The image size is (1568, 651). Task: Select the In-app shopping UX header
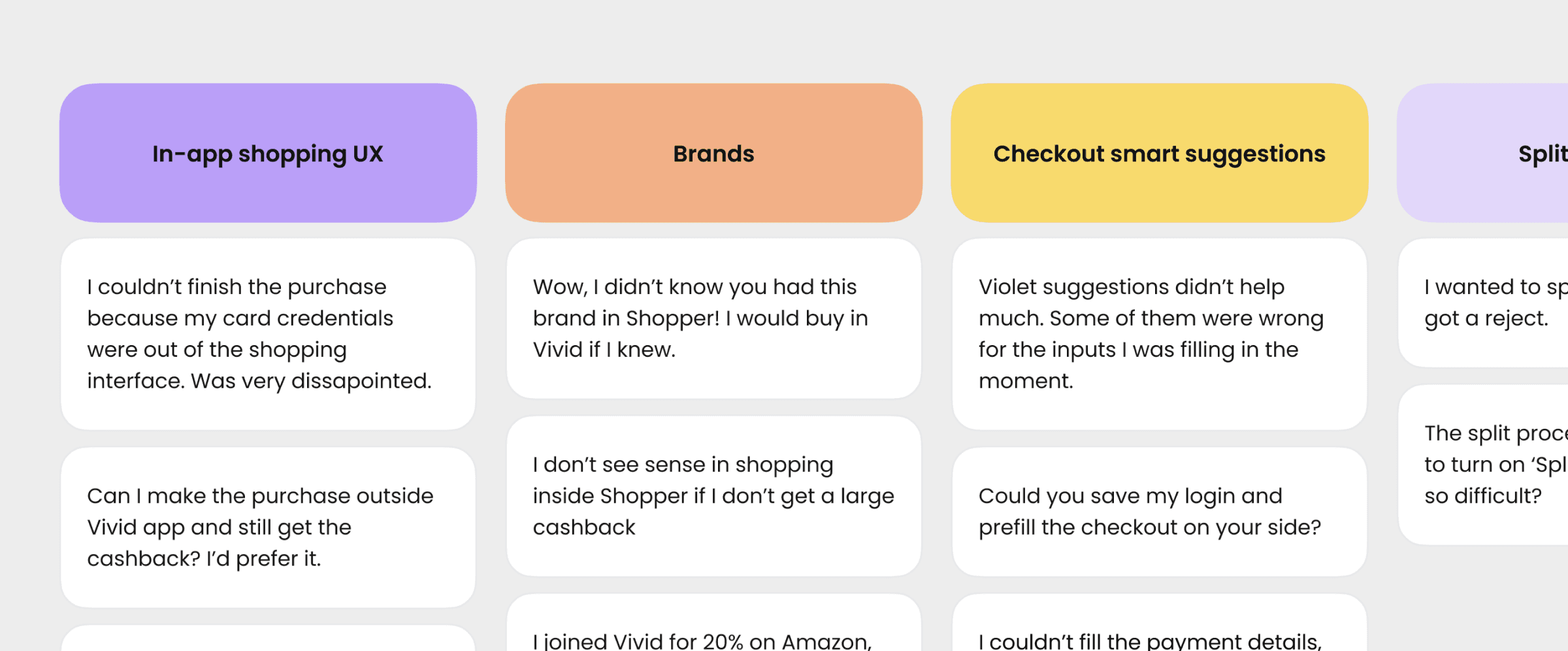pyautogui.click(x=268, y=153)
